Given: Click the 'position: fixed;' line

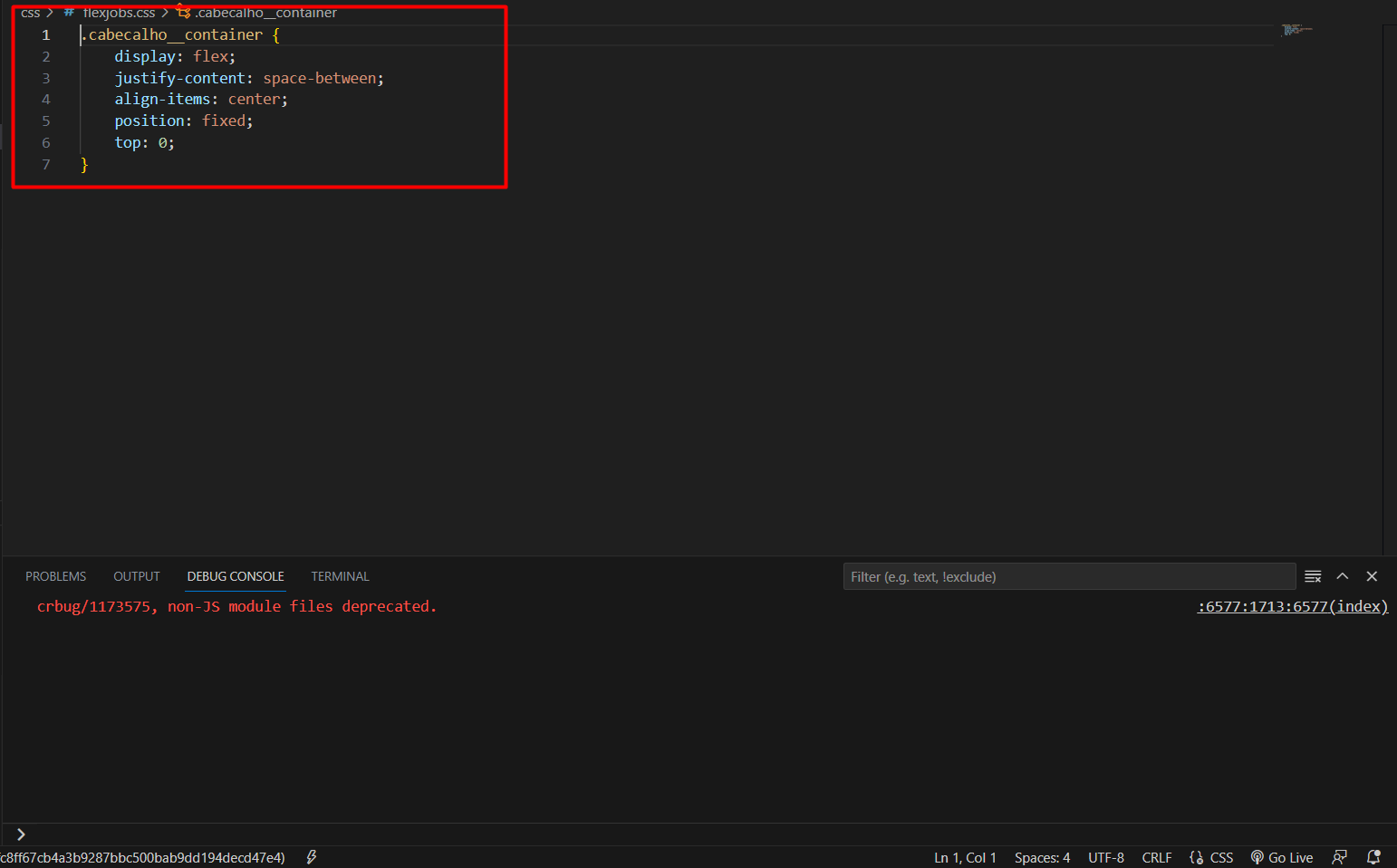Looking at the screenshot, I should click(x=184, y=121).
